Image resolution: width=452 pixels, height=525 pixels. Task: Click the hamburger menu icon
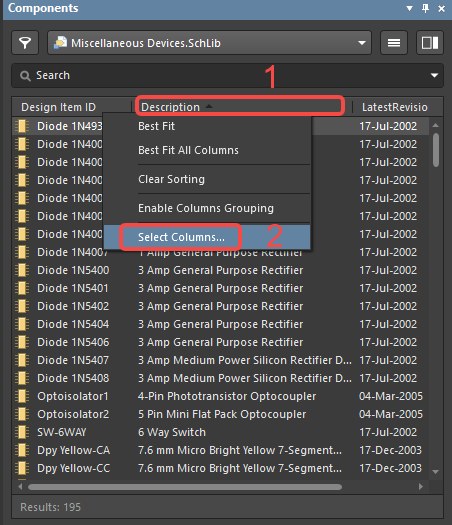pos(394,43)
